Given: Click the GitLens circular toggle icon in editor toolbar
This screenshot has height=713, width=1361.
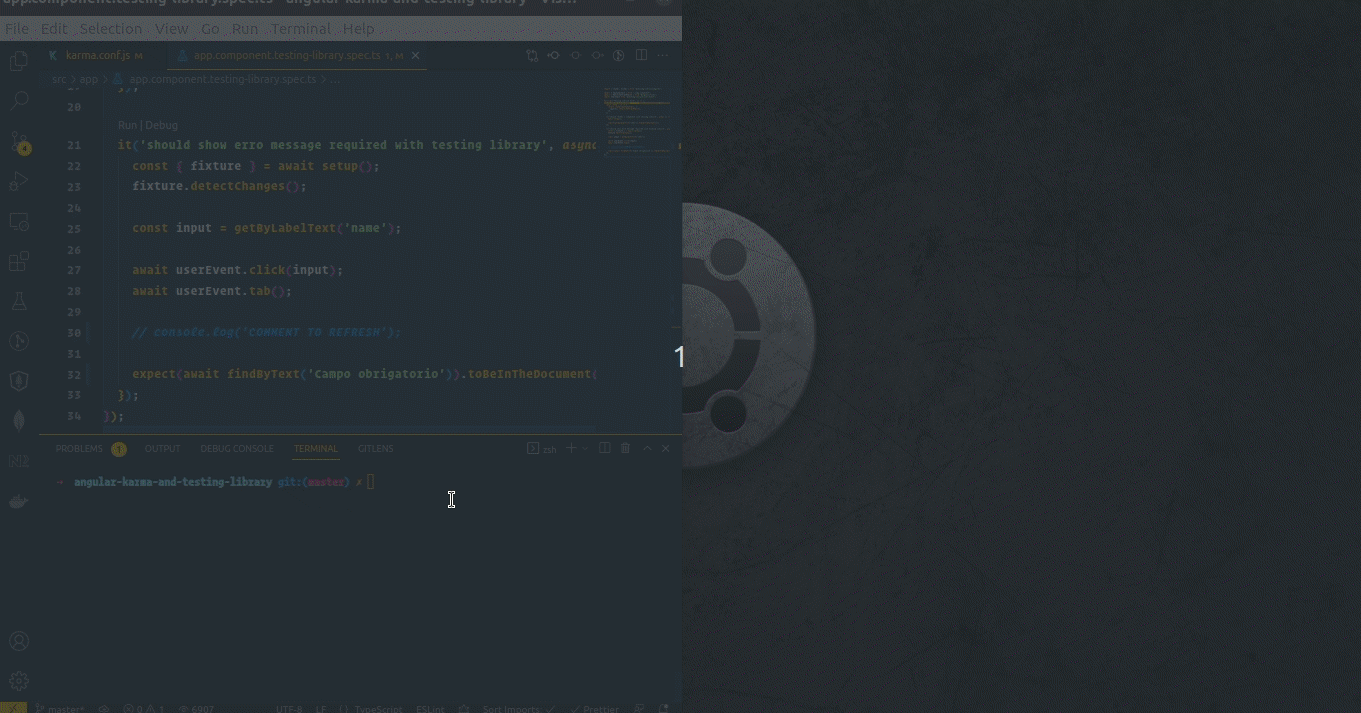Looking at the screenshot, I should pos(618,56).
